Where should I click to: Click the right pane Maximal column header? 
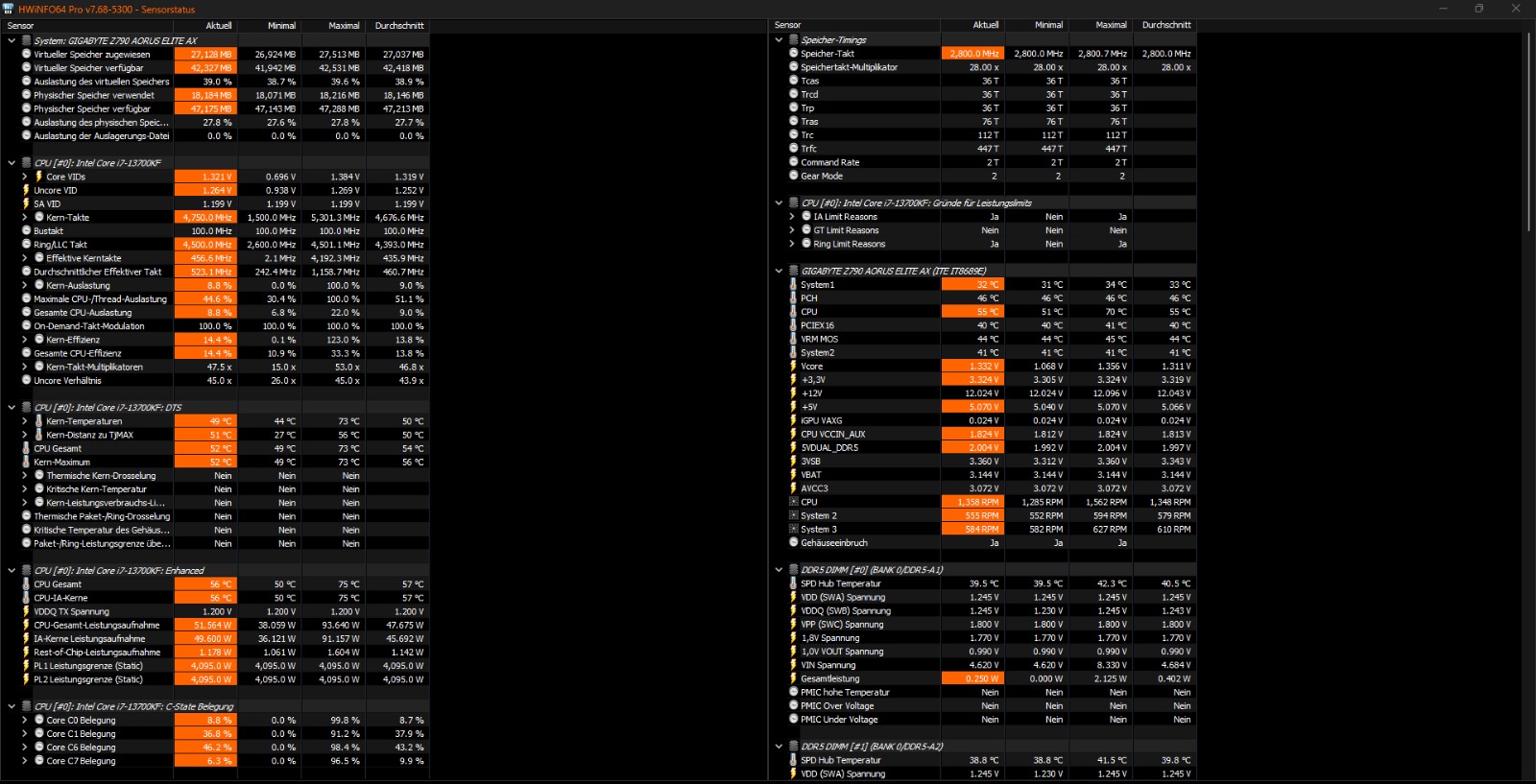pos(1099,25)
